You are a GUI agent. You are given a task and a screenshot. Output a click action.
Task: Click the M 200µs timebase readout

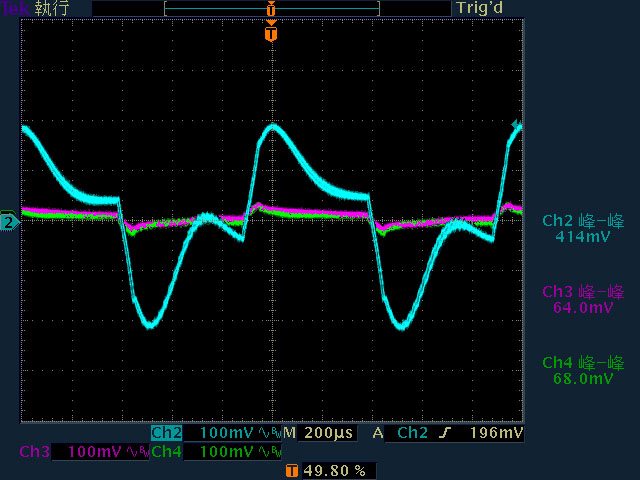coord(317,433)
